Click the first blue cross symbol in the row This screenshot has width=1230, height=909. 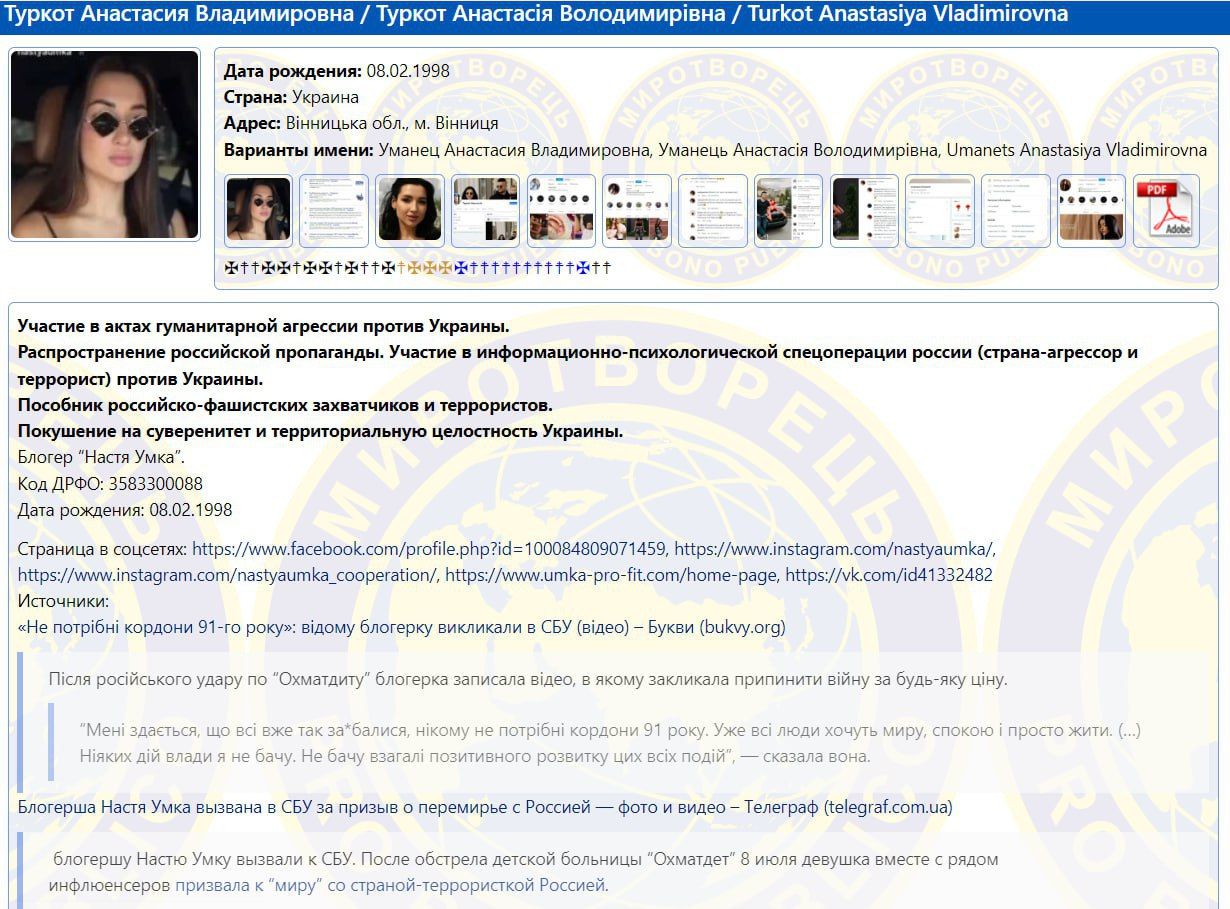pos(460,268)
